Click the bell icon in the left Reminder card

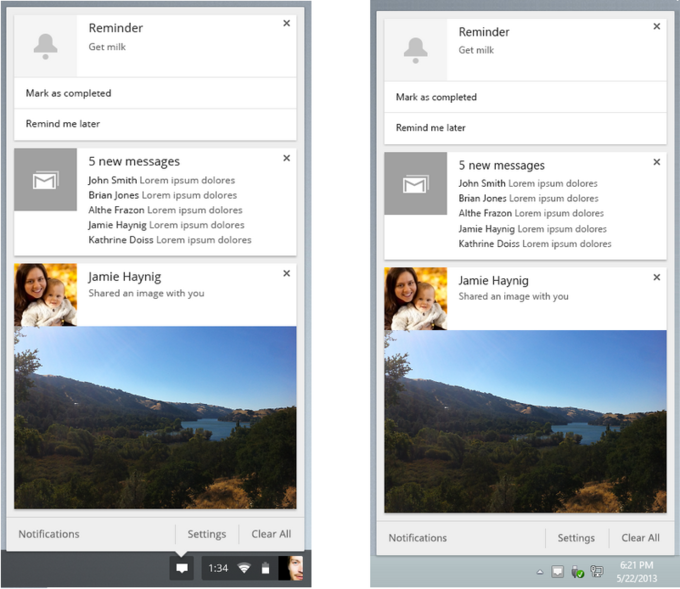(46, 46)
